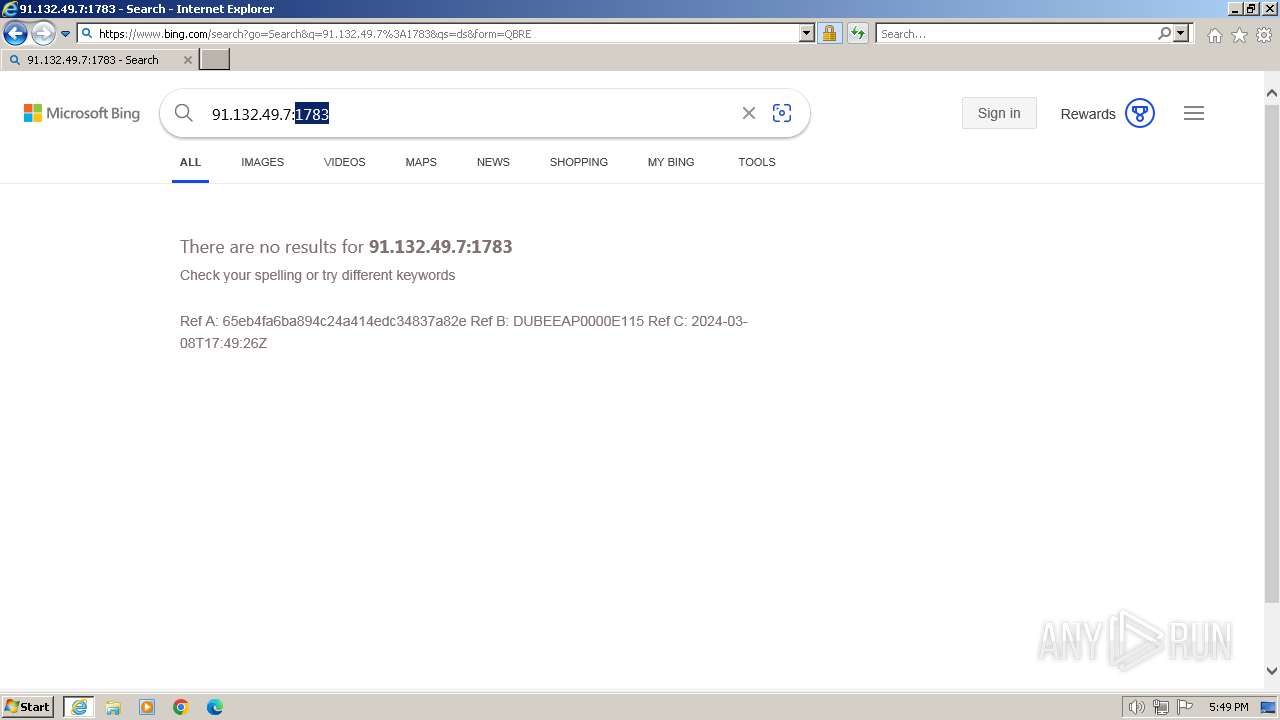Click the refresh page icon
This screenshot has width=1280, height=720.
coord(857,33)
